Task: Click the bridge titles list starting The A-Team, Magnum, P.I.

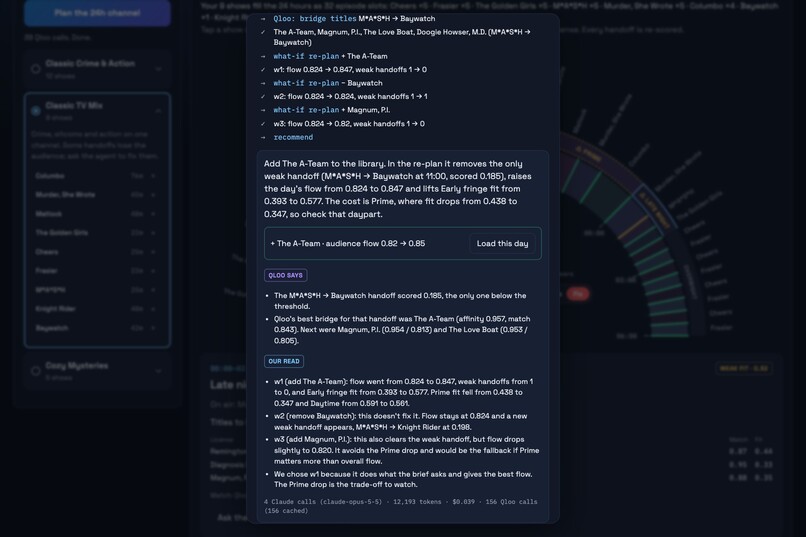Action: 402,37
